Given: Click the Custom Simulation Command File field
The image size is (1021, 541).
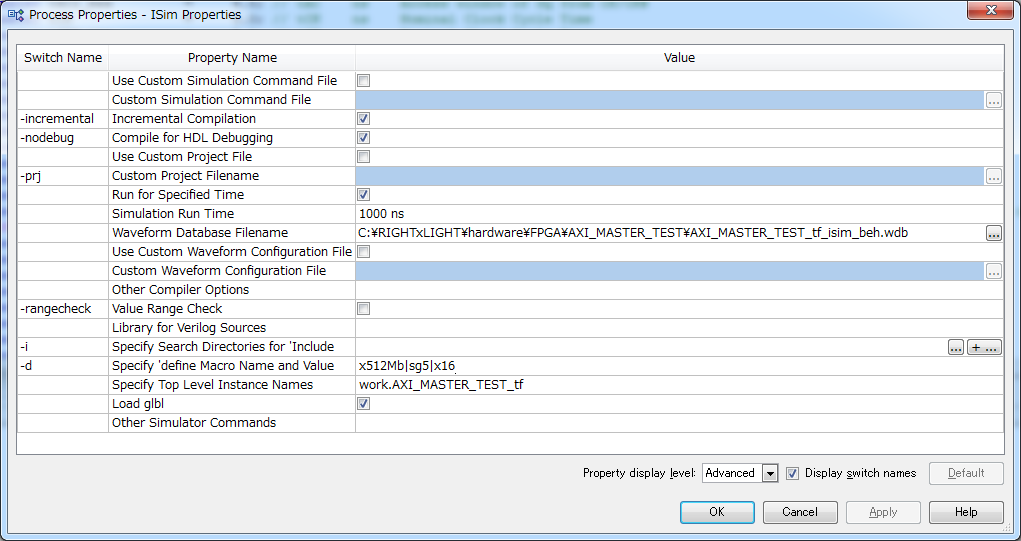Looking at the screenshot, I should click(x=669, y=100).
